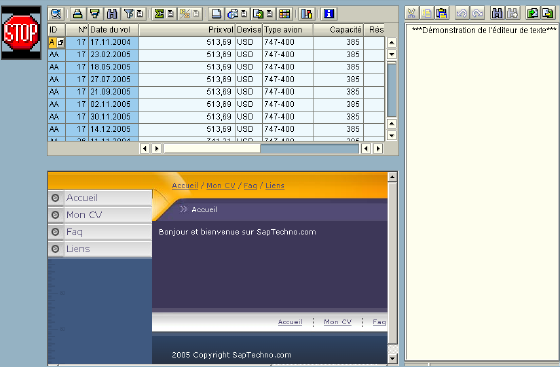Save as local file with the last editor toolbar icon
The height and width of the screenshot is (367, 560).
[548, 14]
